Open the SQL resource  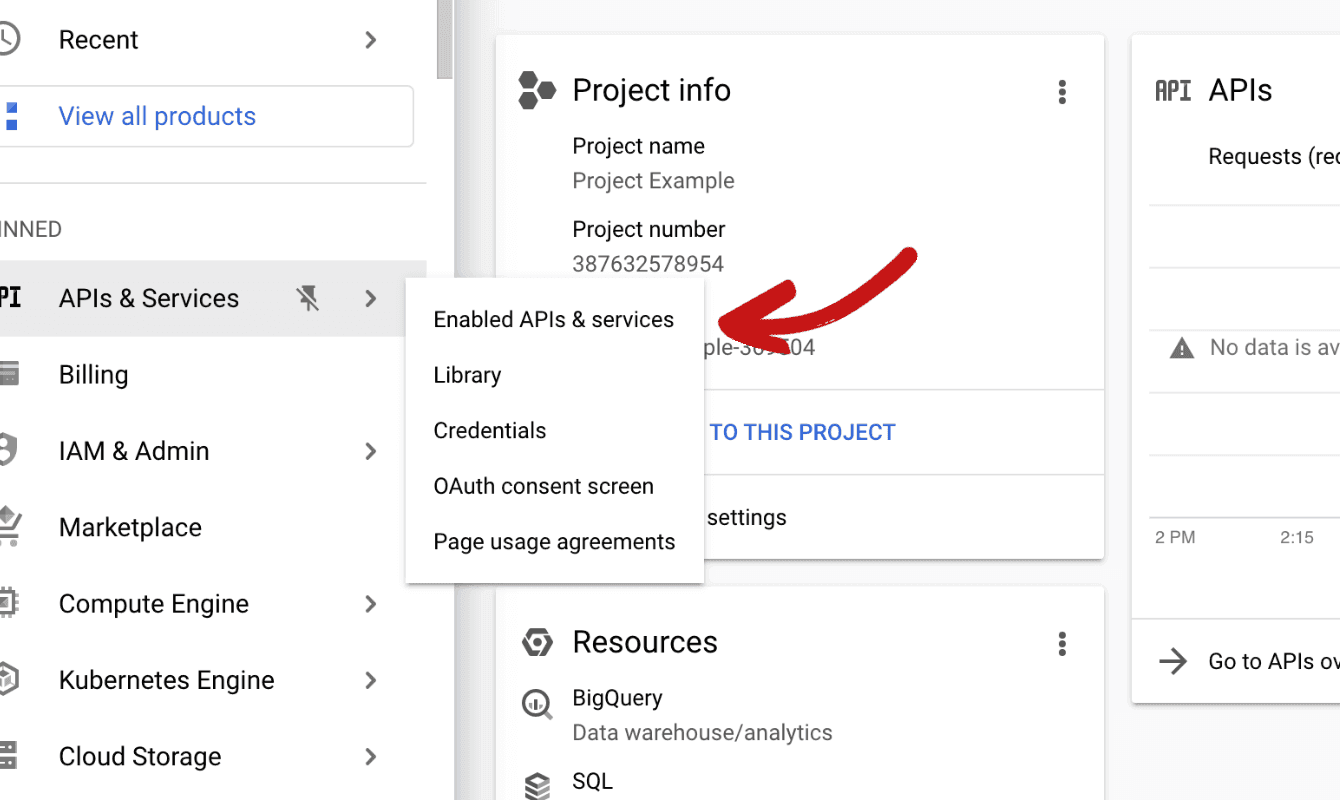coord(592,781)
